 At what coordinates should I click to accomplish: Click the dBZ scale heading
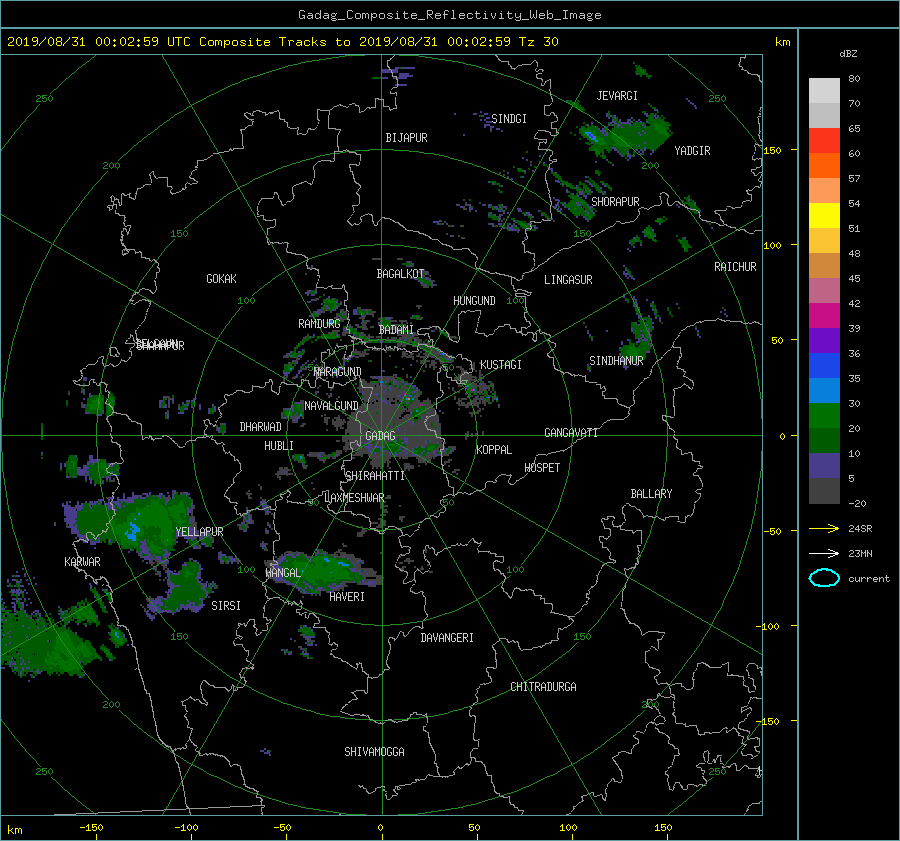(848, 54)
